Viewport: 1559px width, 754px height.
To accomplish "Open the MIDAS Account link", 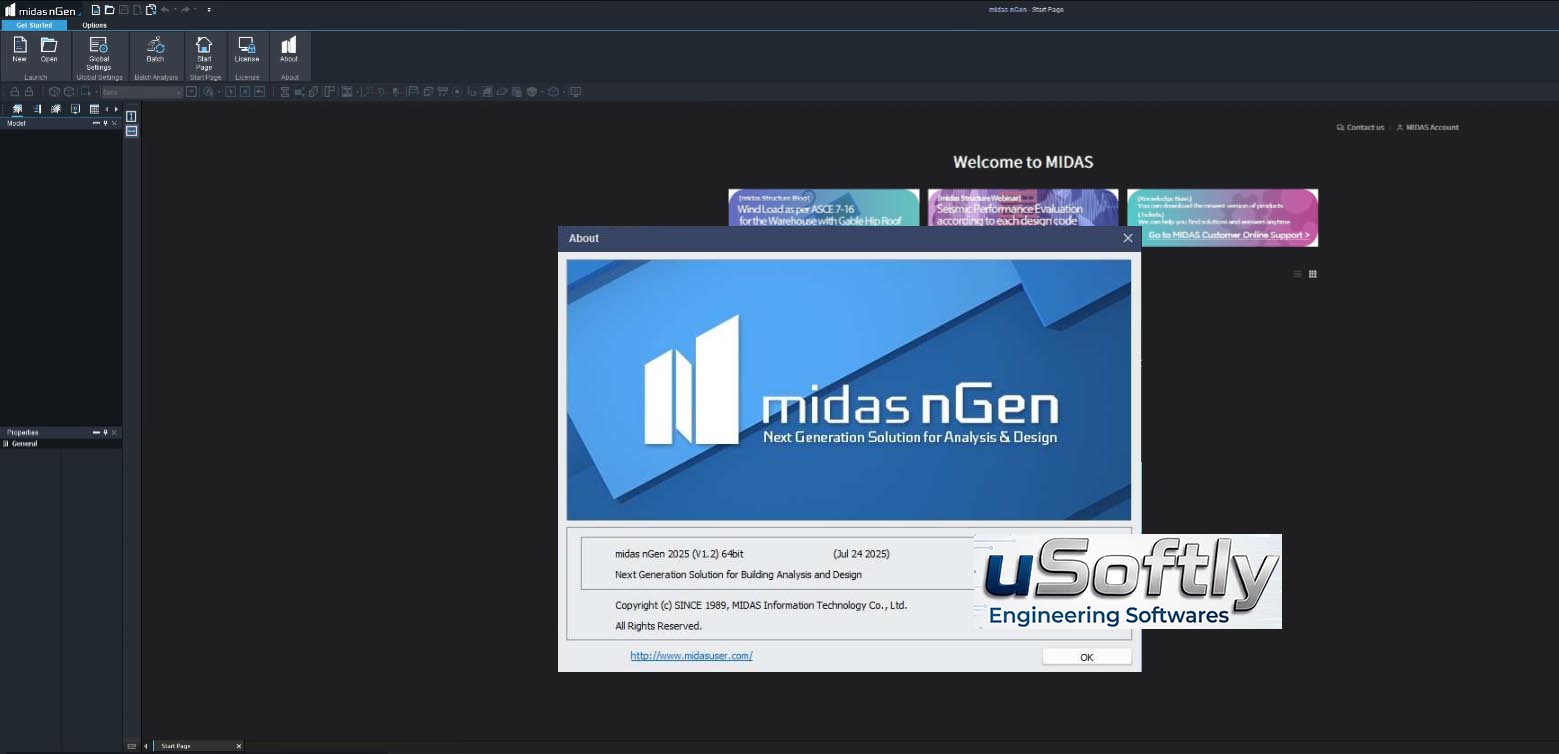I will (x=1427, y=128).
